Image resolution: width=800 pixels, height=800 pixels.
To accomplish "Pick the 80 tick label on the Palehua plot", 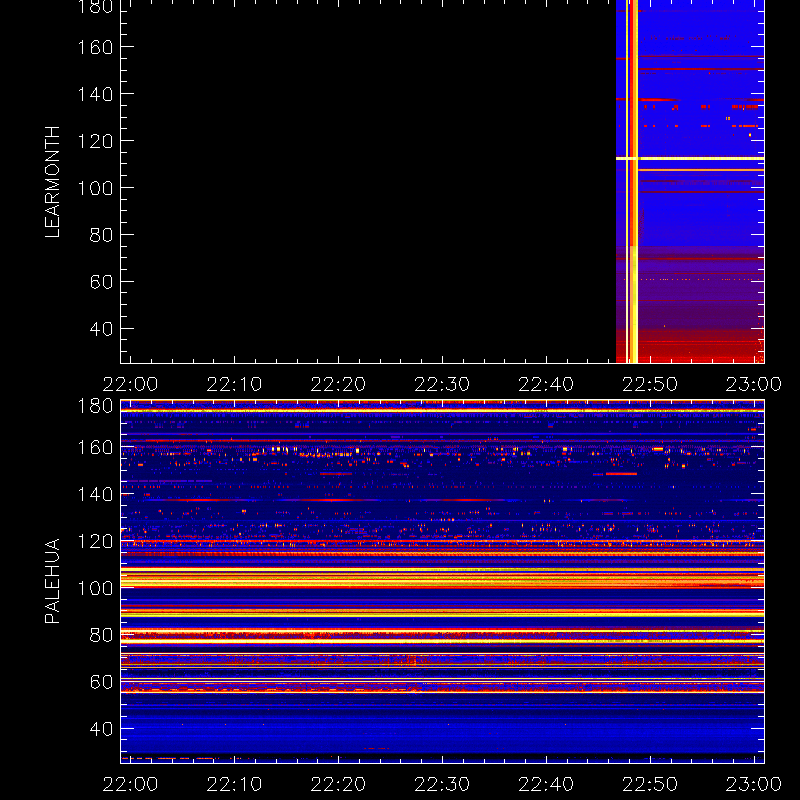I will 101,635.
